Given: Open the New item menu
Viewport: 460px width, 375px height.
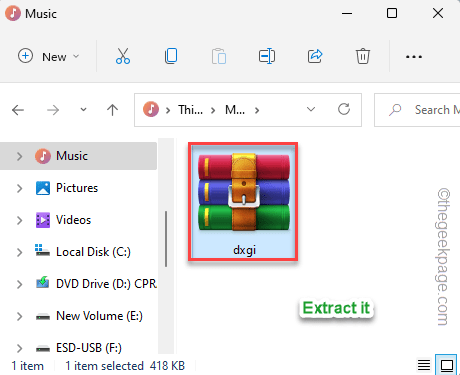Looking at the screenshot, I should (x=48, y=56).
